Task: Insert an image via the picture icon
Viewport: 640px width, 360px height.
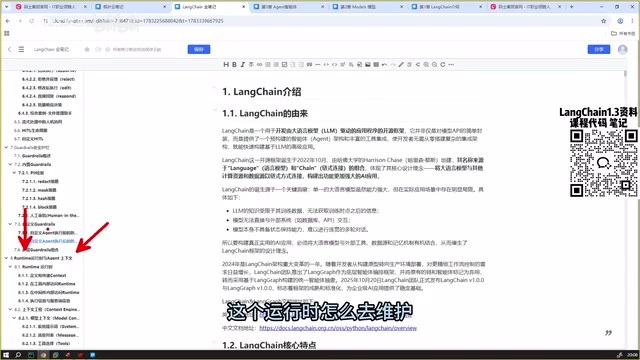Action: (x=368, y=64)
